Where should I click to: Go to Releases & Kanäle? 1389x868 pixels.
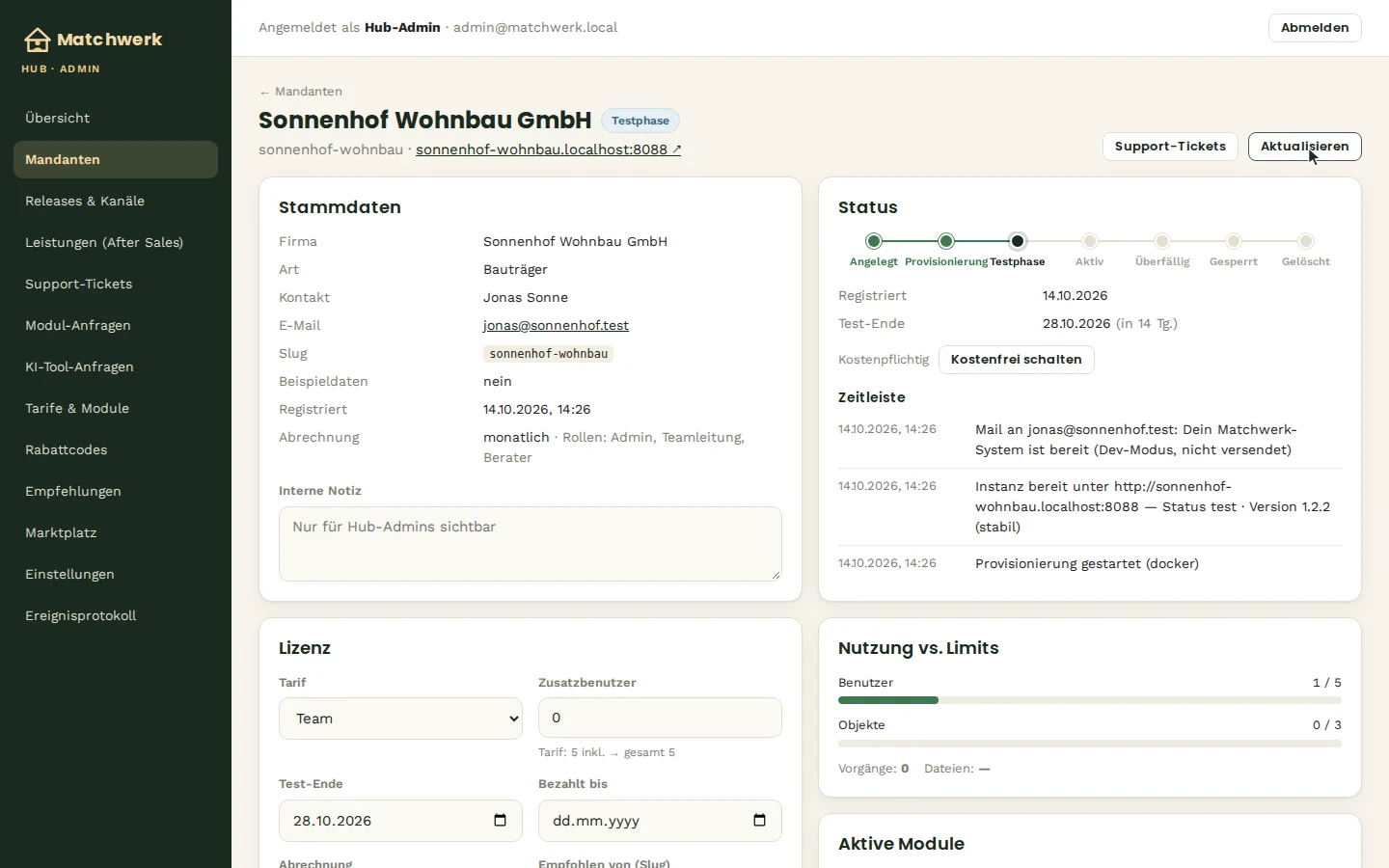tap(116, 201)
